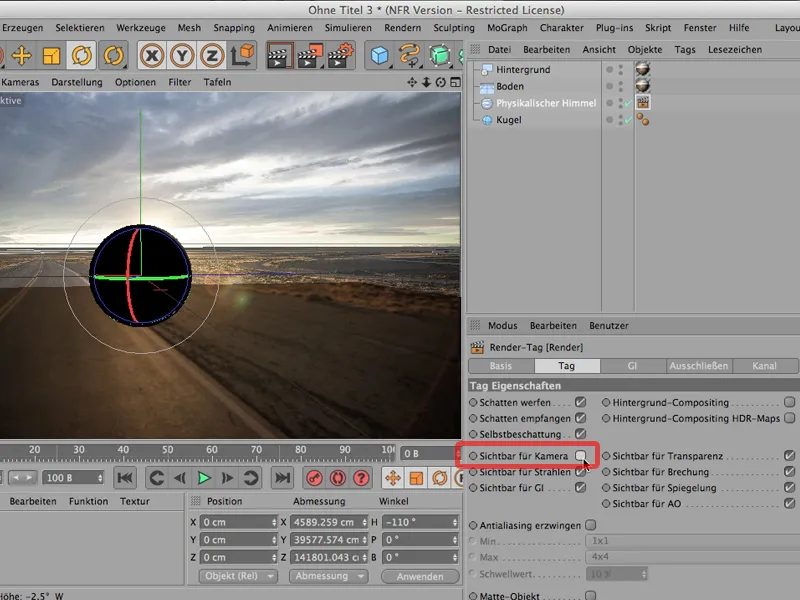
Task: Select the Kugel object
Action: tap(509, 120)
